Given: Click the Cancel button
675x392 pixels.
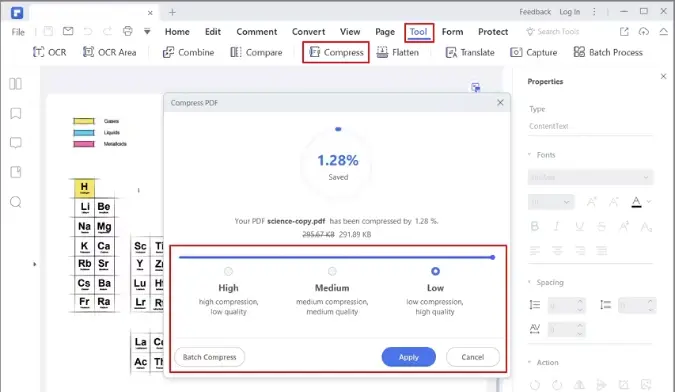Looking at the screenshot, I should [x=473, y=357].
